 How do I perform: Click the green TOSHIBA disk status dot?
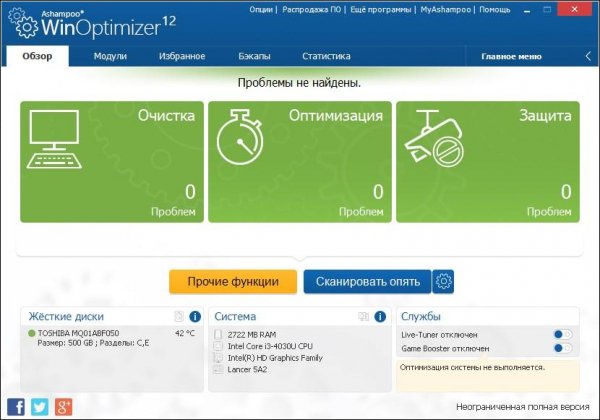tap(32, 333)
